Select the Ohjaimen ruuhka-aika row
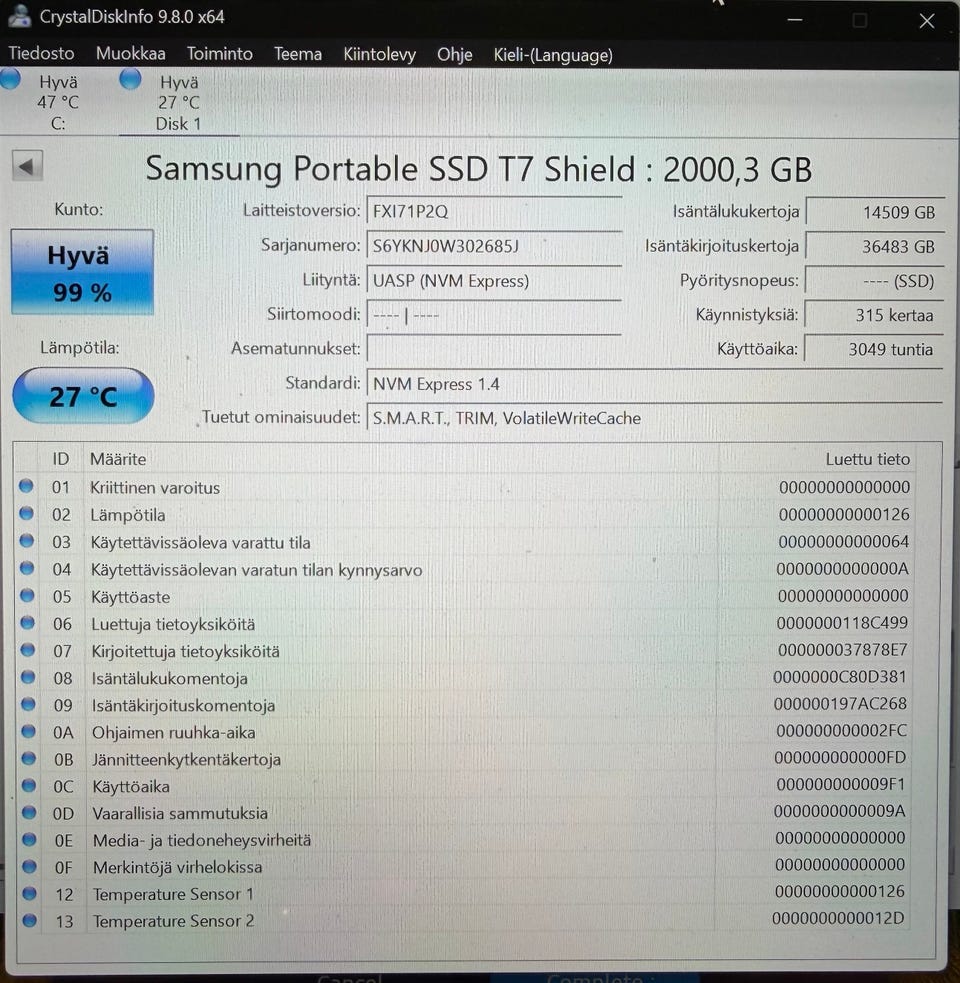Image resolution: width=960 pixels, height=983 pixels. (464, 732)
